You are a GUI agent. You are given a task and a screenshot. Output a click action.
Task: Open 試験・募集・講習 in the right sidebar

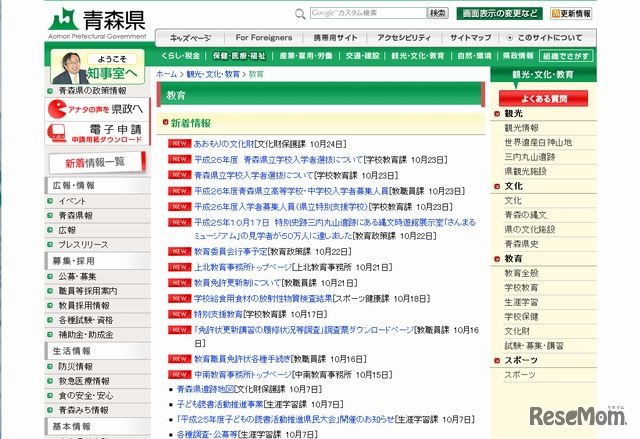533,346
